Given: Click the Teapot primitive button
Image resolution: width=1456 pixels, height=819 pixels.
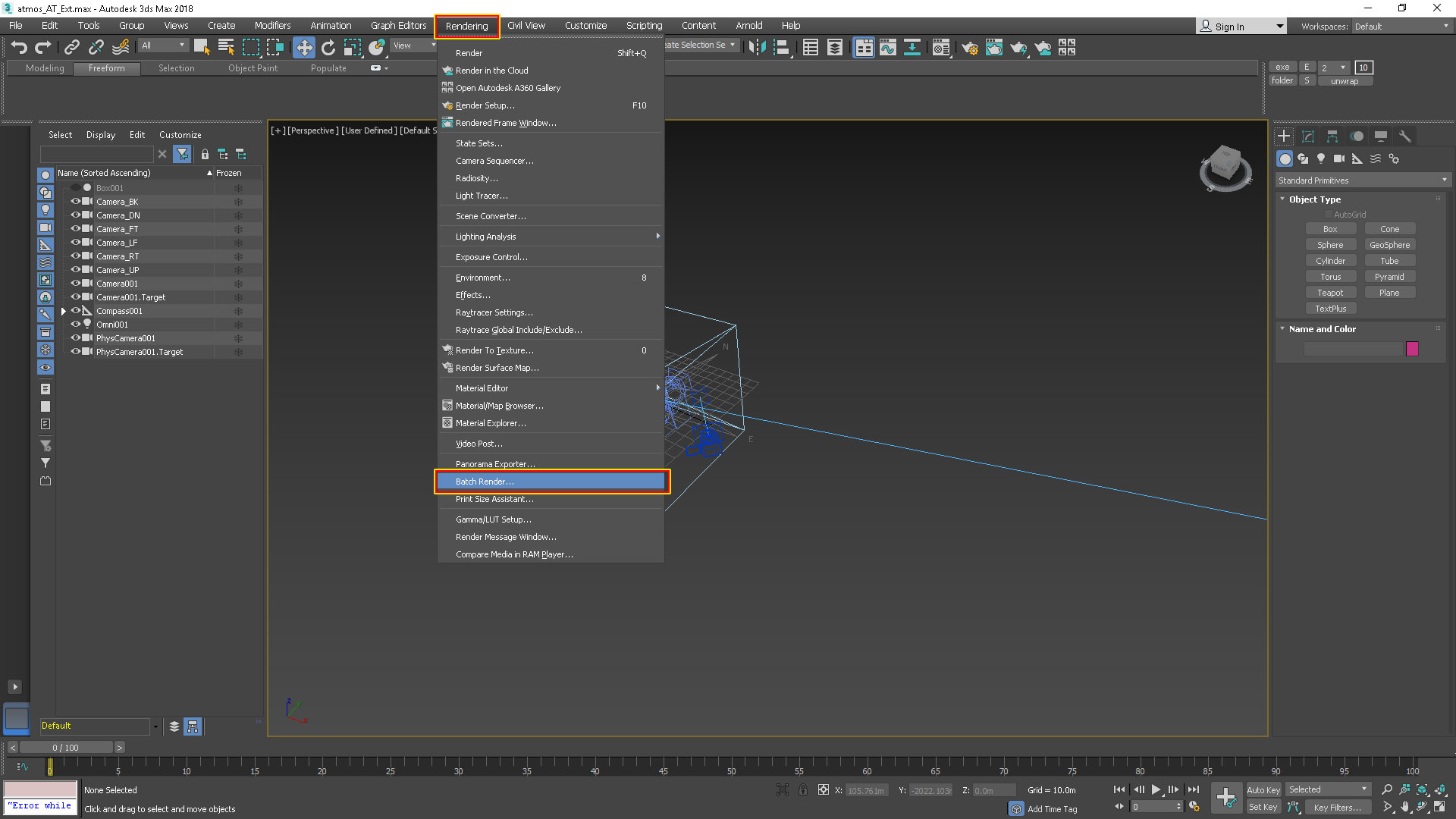Looking at the screenshot, I should tap(1329, 293).
